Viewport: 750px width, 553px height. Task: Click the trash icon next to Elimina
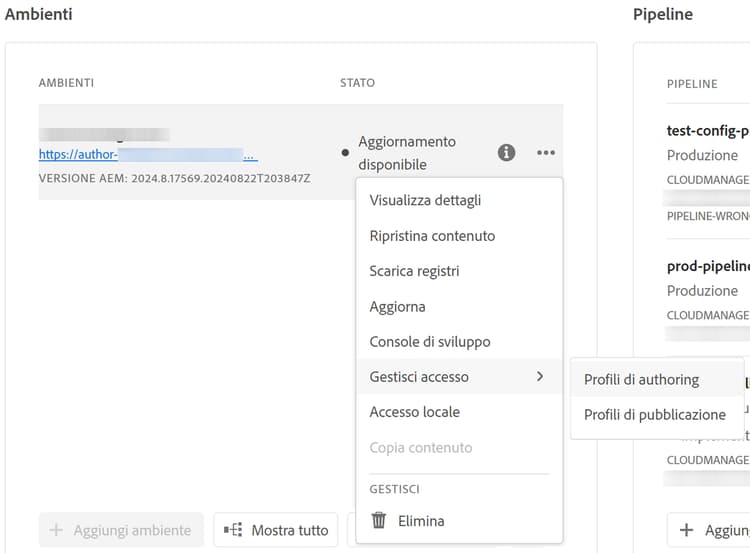[x=379, y=520]
